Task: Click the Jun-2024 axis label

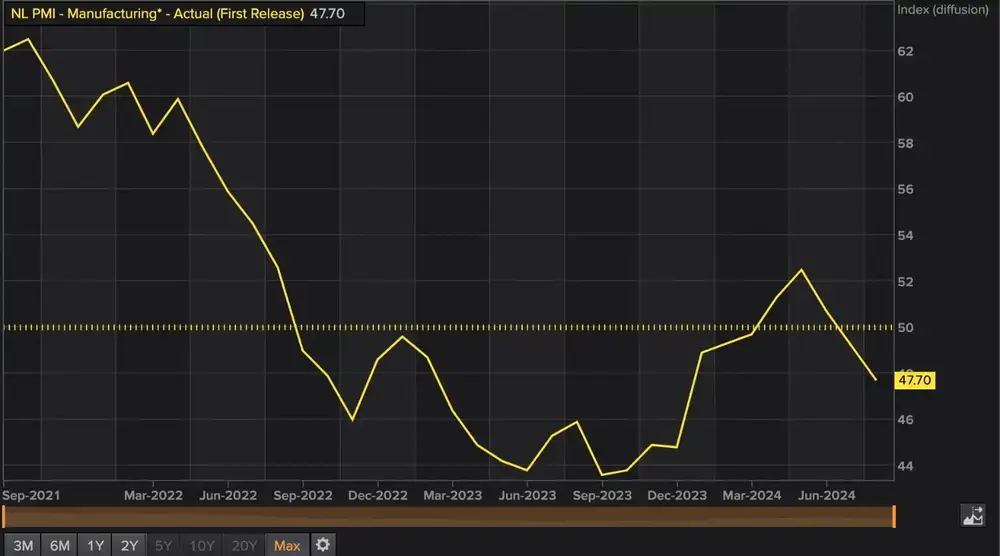Action: (827, 495)
